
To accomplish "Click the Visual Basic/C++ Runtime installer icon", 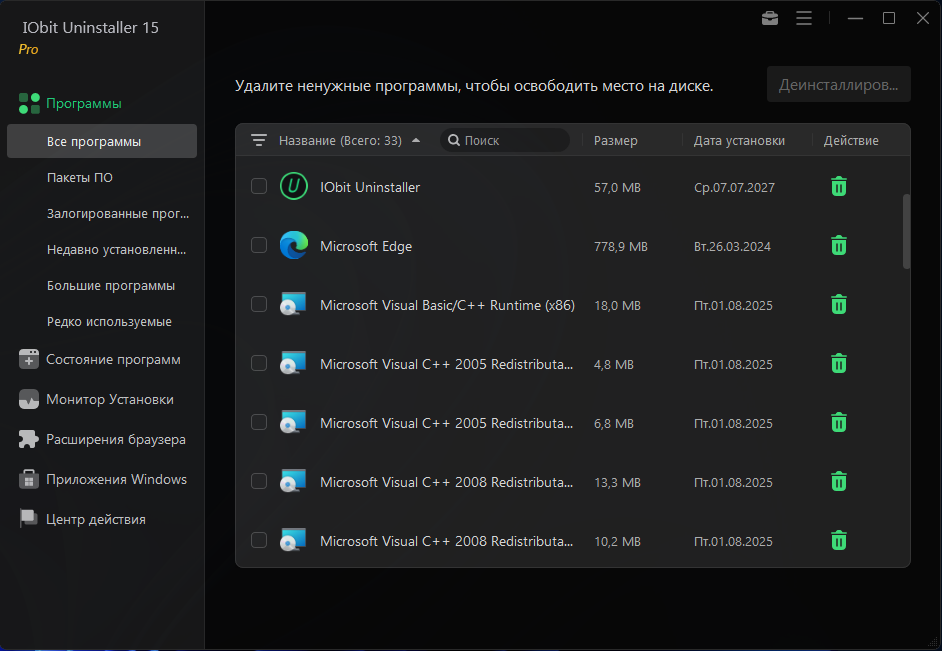I will pyautogui.click(x=293, y=304).
